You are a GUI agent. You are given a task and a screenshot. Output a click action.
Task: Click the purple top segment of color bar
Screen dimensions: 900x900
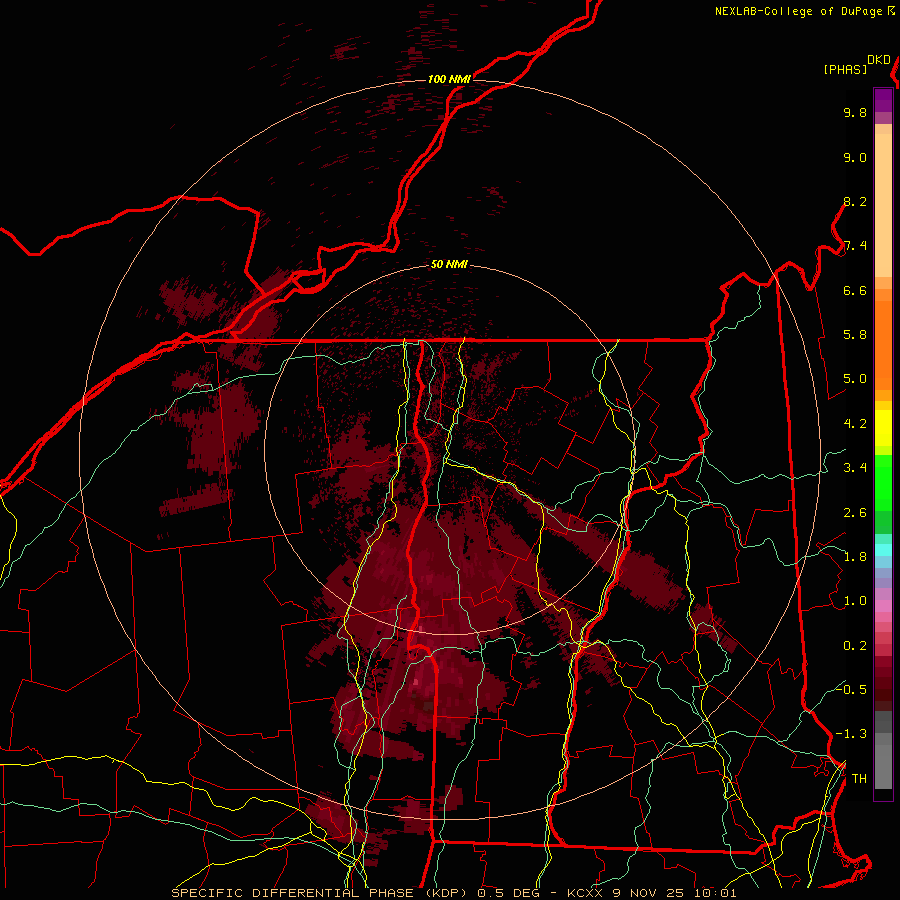(x=883, y=100)
